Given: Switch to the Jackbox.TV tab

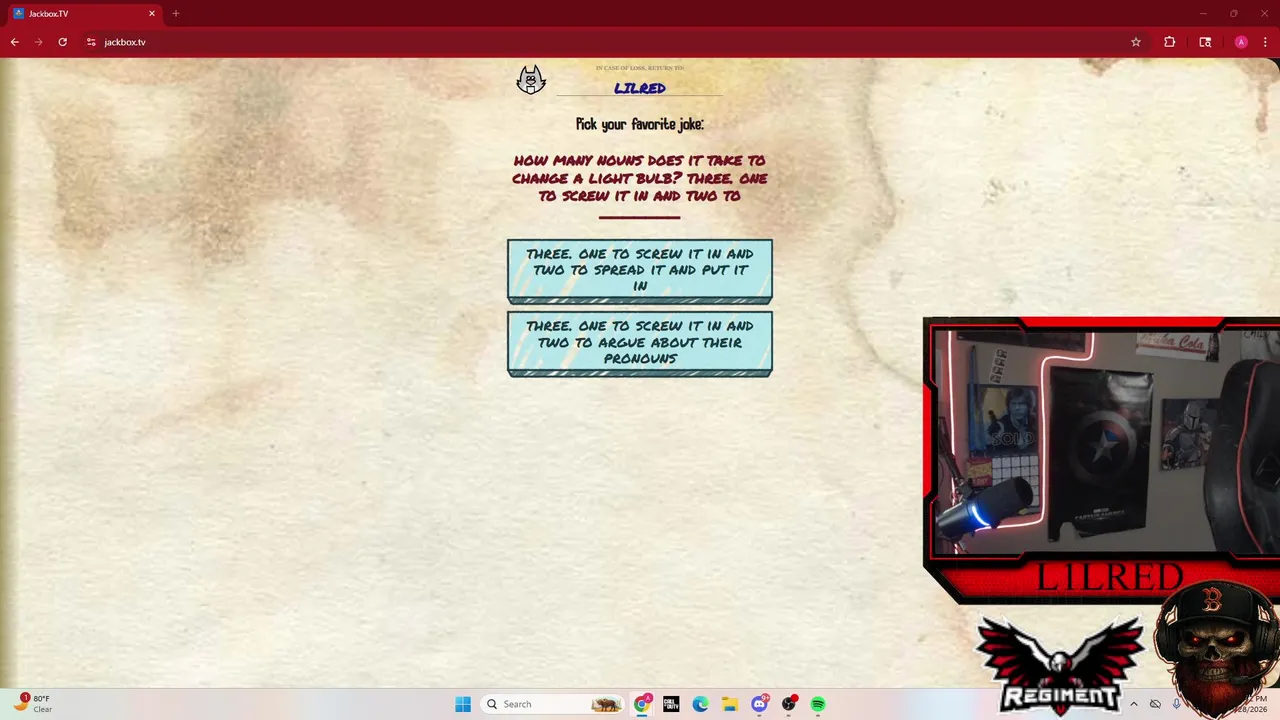Looking at the screenshot, I should [84, 14].
